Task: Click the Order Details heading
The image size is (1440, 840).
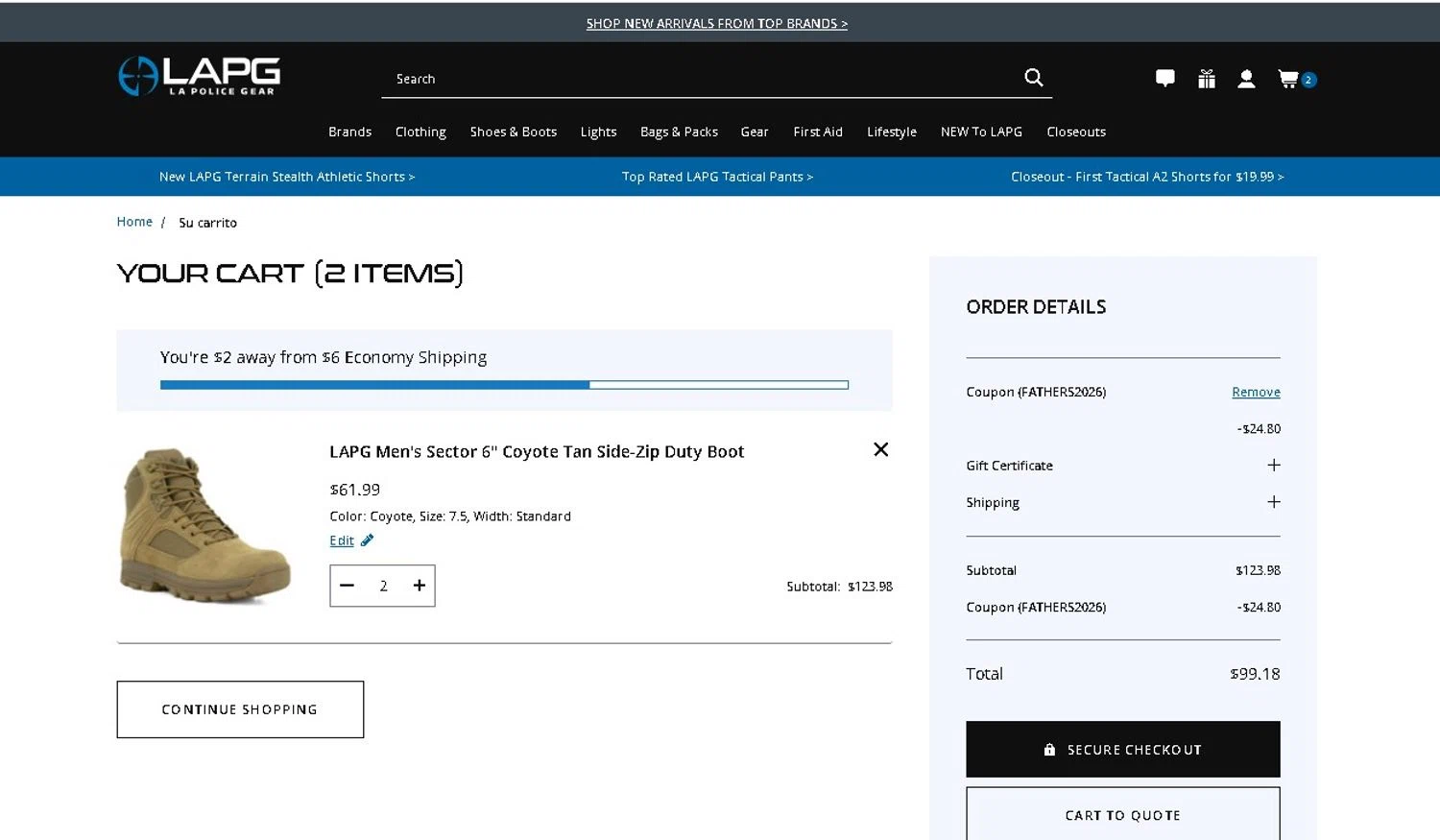Action: coord(1036,307)
